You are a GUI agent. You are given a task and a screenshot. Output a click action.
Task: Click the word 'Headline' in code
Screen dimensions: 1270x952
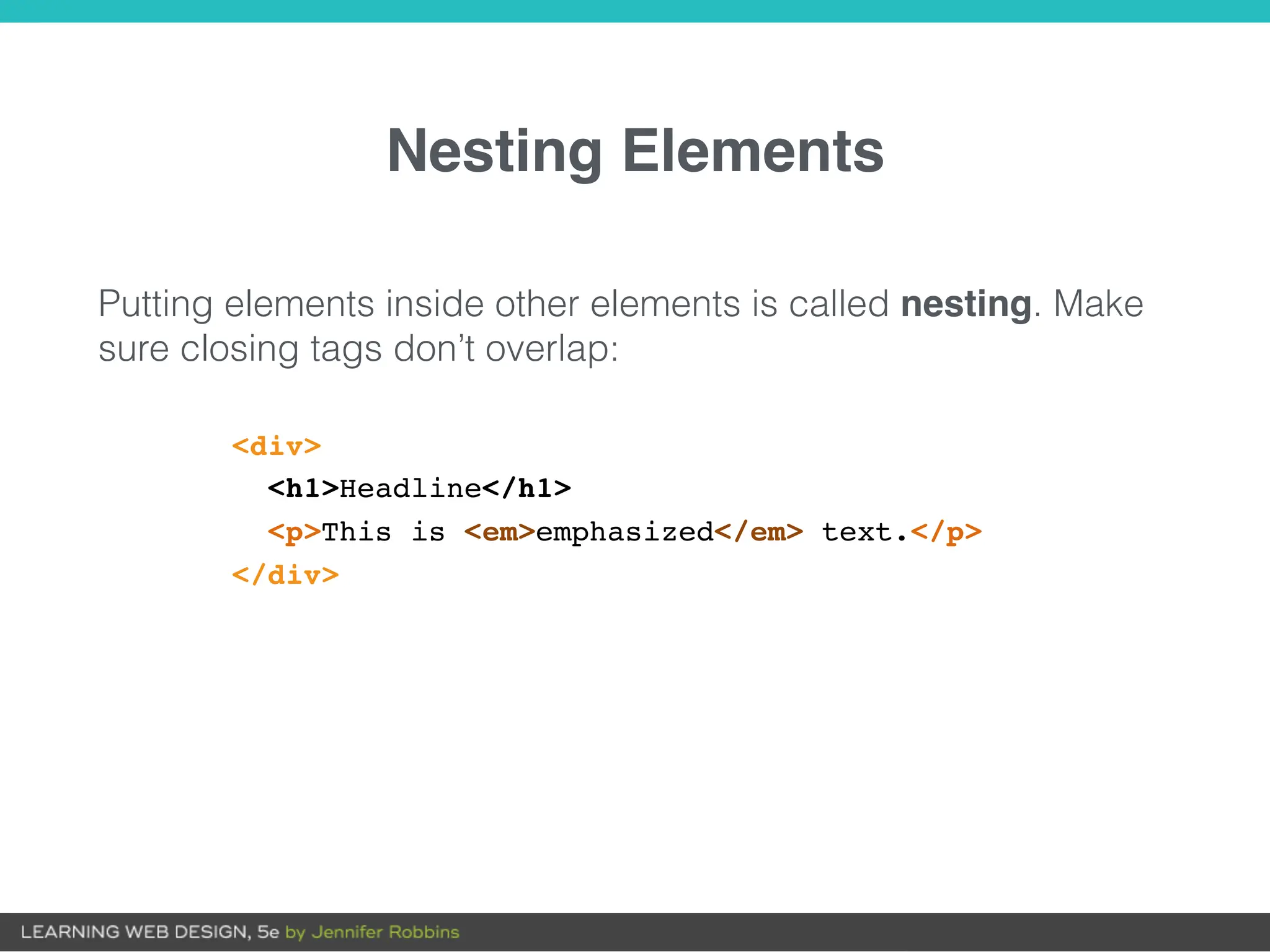[411, 488]
